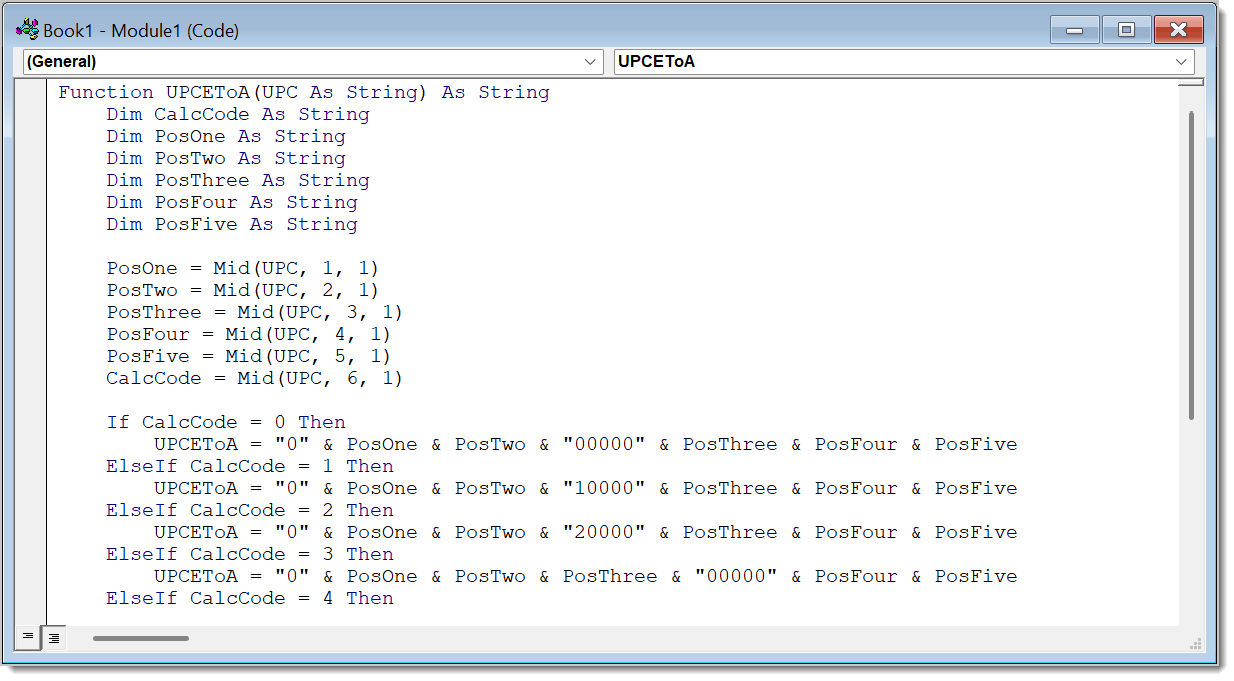Click the Dim CalcCode As String line
The width and height of the screenshot is (1234, 681).
[x=238, y=114]
